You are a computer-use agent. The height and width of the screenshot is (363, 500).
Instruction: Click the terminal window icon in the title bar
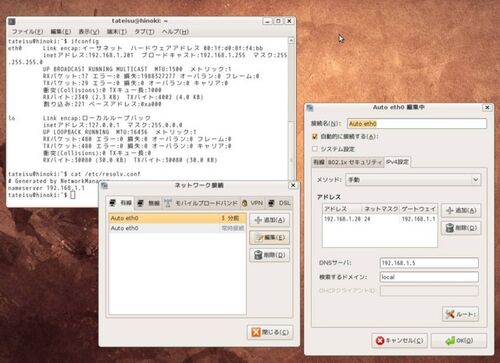tap(12, 21)
